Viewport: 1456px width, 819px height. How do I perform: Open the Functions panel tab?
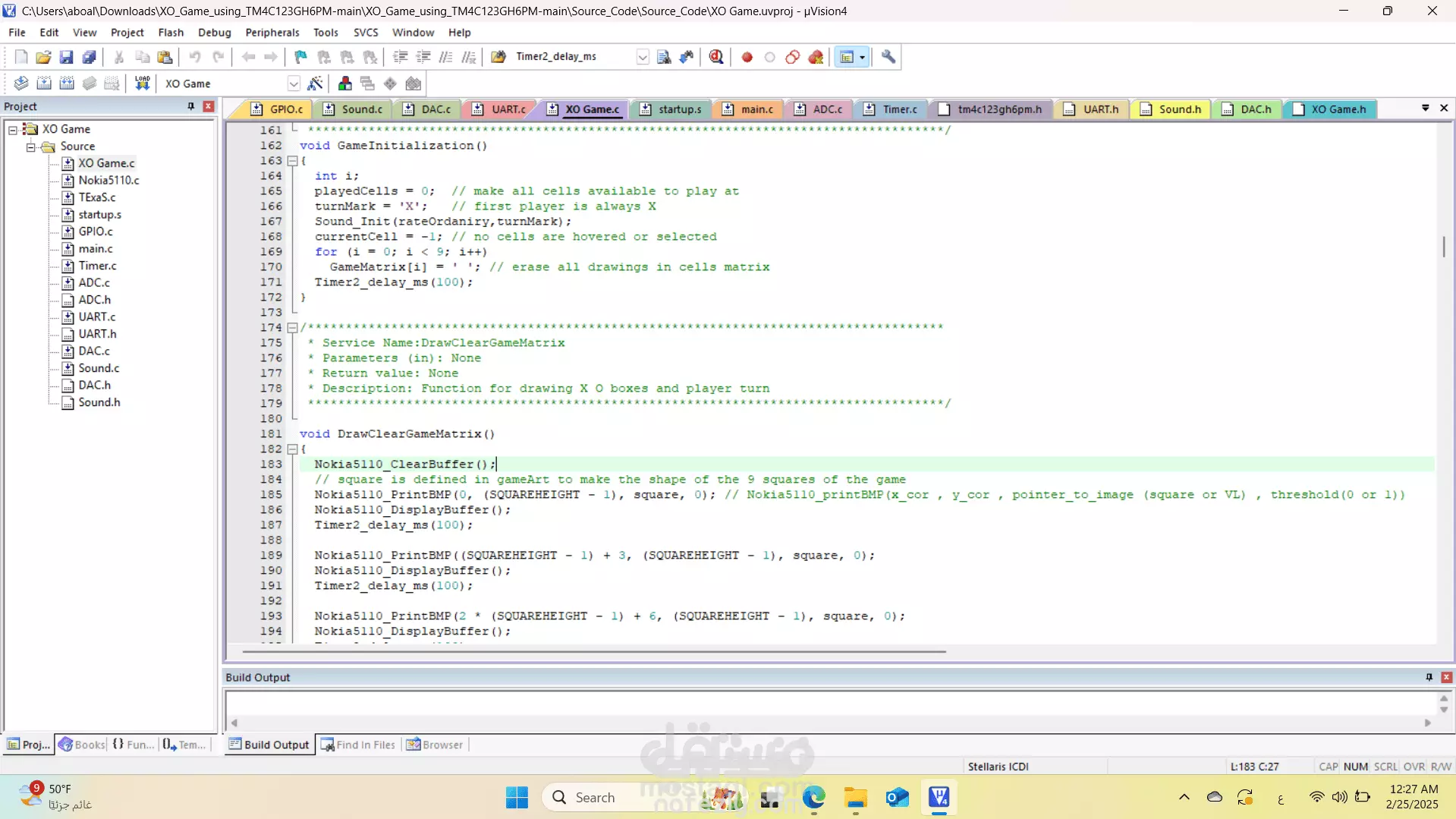click(134, 745)
